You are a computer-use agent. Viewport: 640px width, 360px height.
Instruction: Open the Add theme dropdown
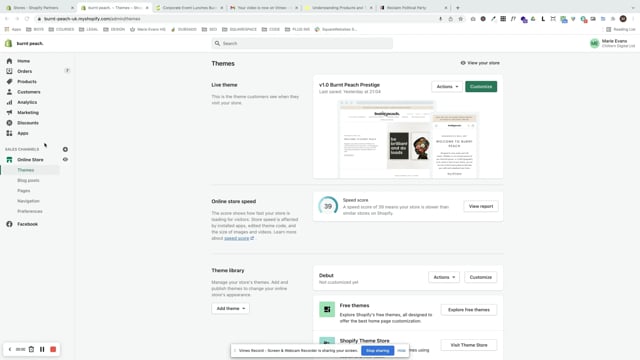pyautogui.click(x=231, y=309)
